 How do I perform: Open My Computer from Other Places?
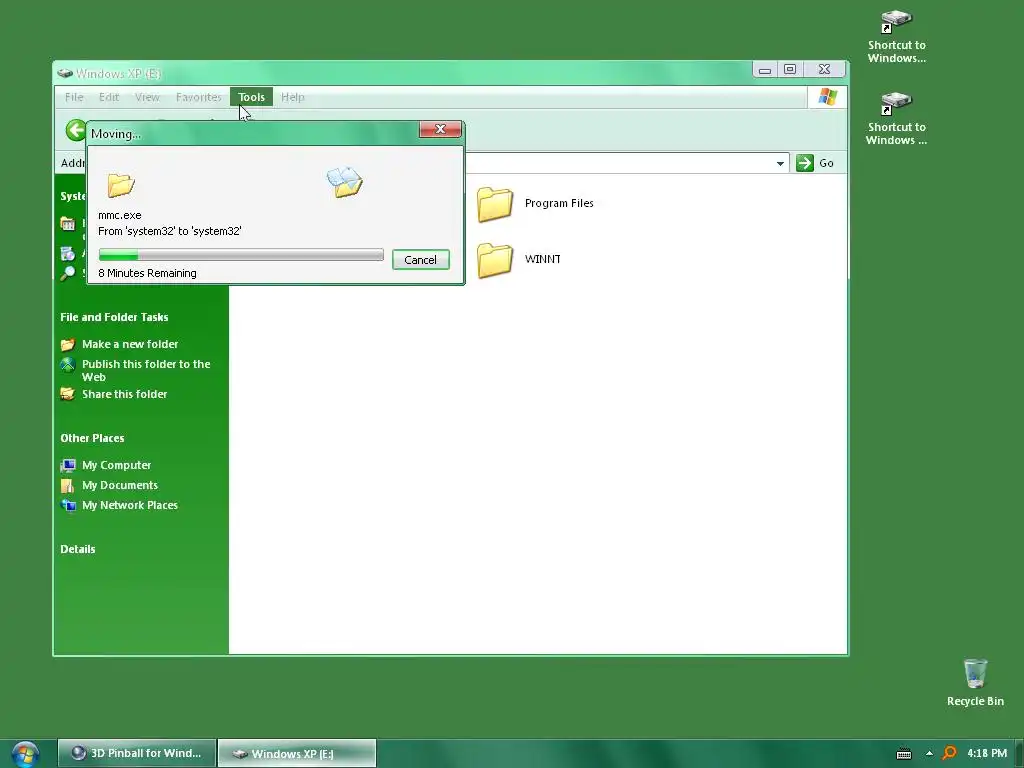click(116, 465)
